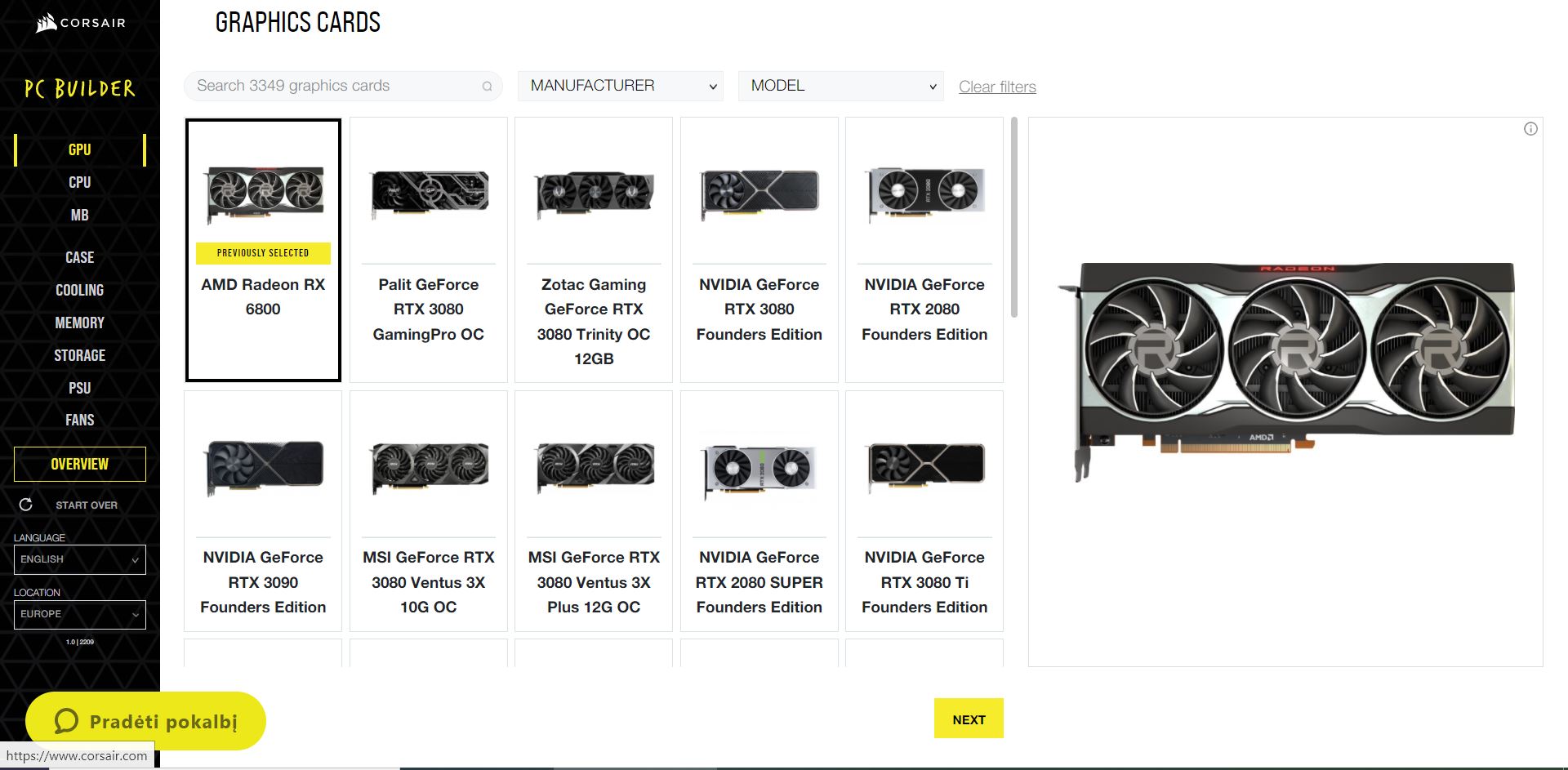The width and height of the screenshot is (1568, 770).
Task: Click the search magnifier icon
Action: click(487, 87)
